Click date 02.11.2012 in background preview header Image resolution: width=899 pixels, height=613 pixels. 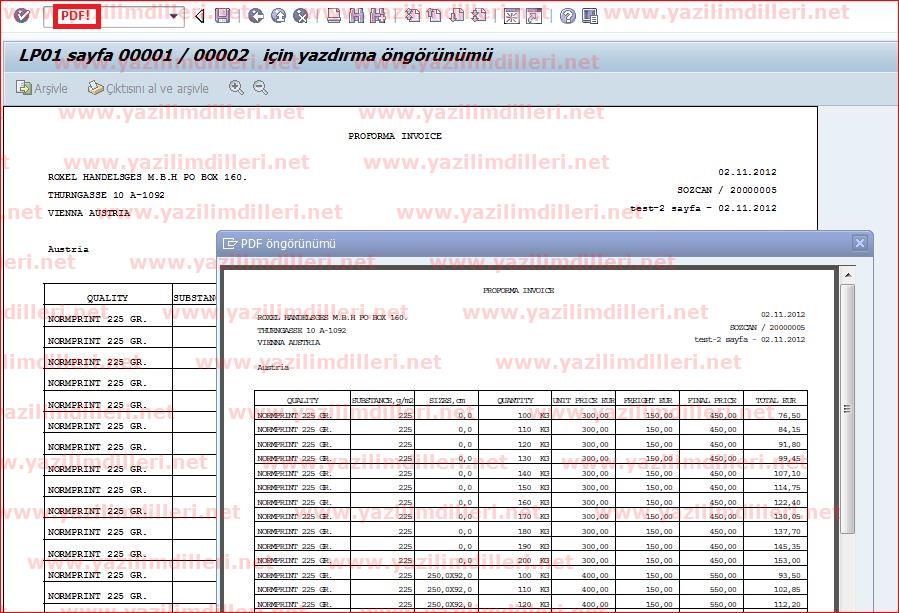click(747, 172)
